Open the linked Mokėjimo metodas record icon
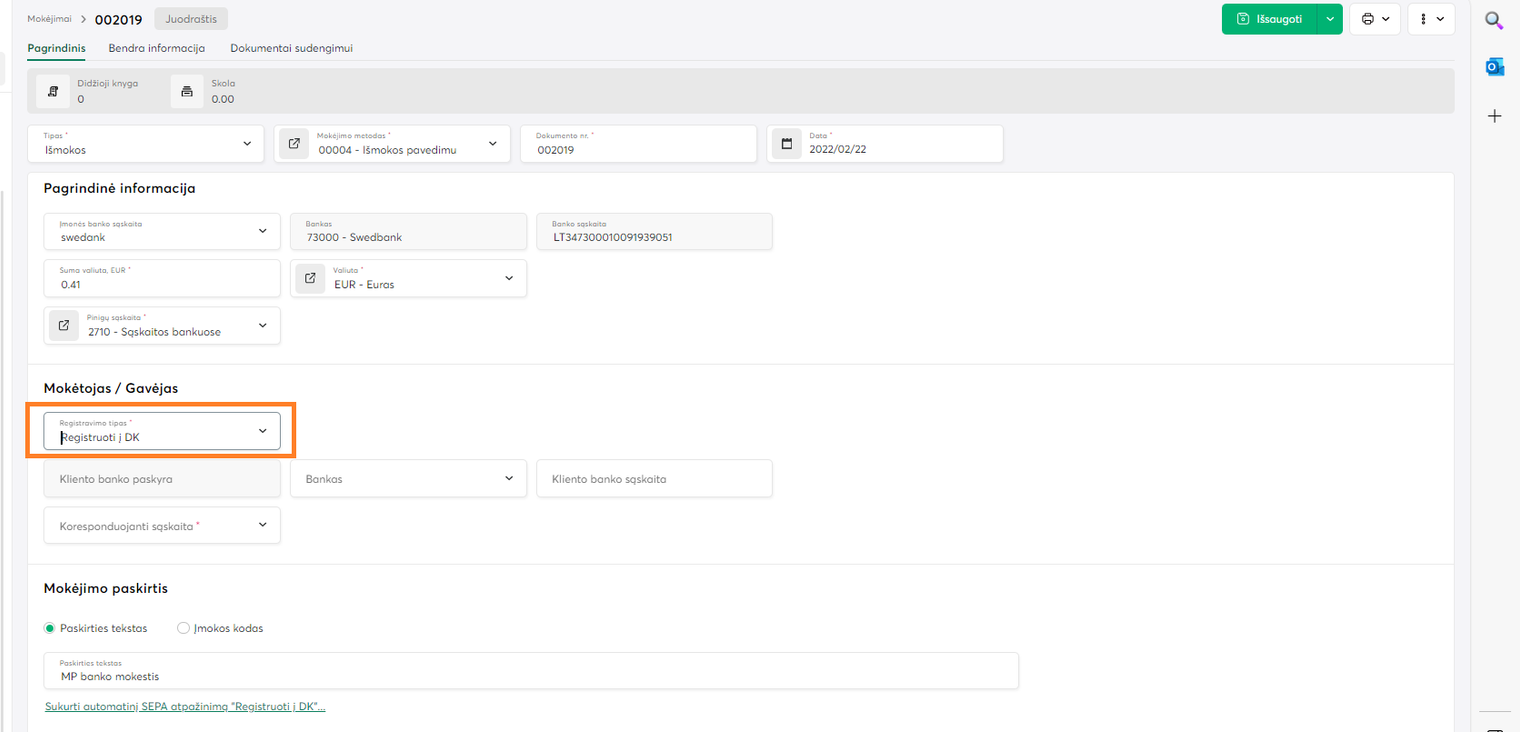 (294, 144)
